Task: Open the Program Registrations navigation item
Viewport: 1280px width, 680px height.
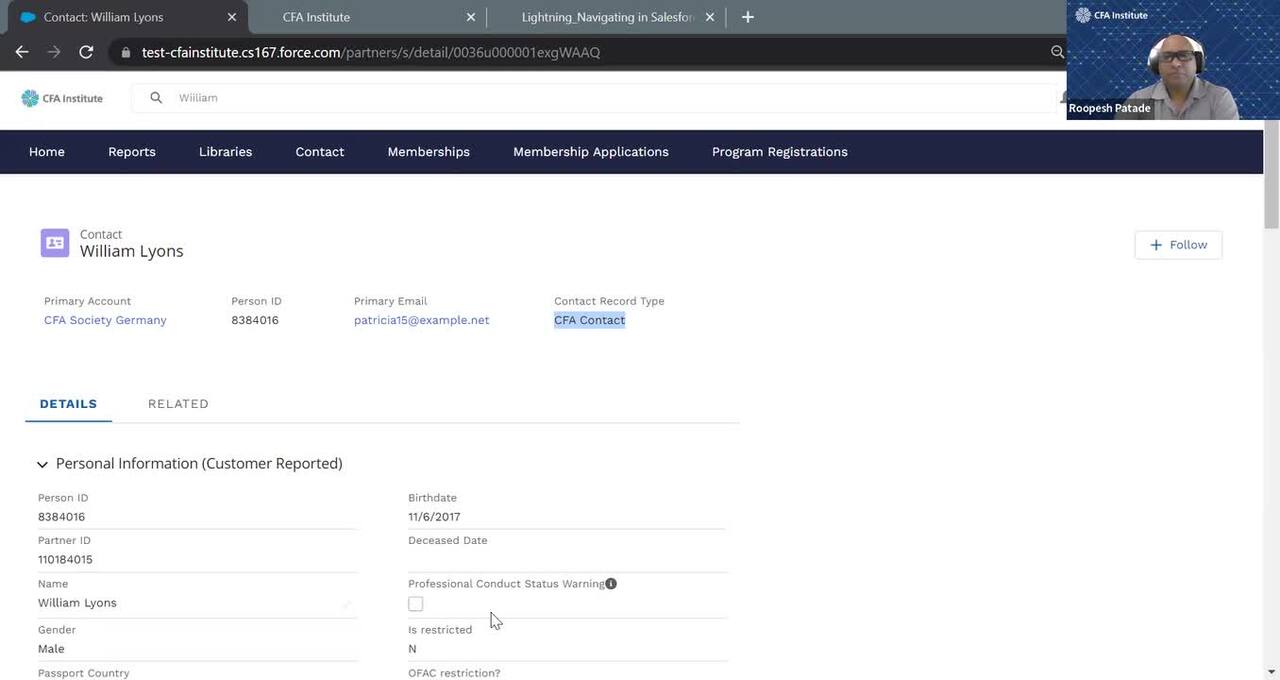Action: coord(780,152)
